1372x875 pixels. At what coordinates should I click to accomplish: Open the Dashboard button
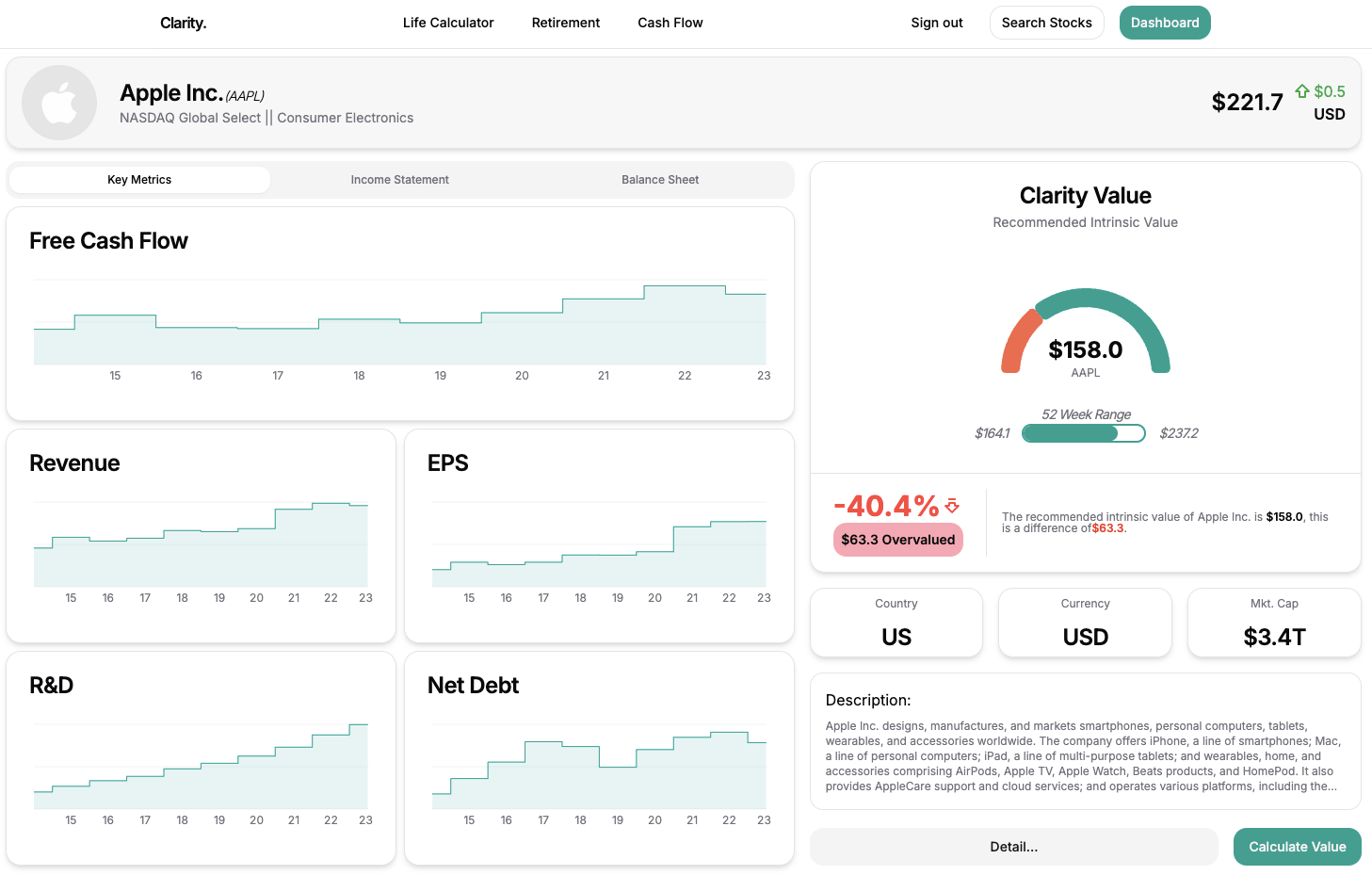tap(1164, 23)
